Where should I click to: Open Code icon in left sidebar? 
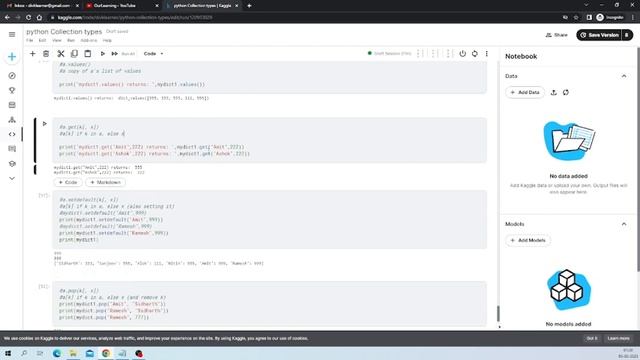click(x=12, y=134)
